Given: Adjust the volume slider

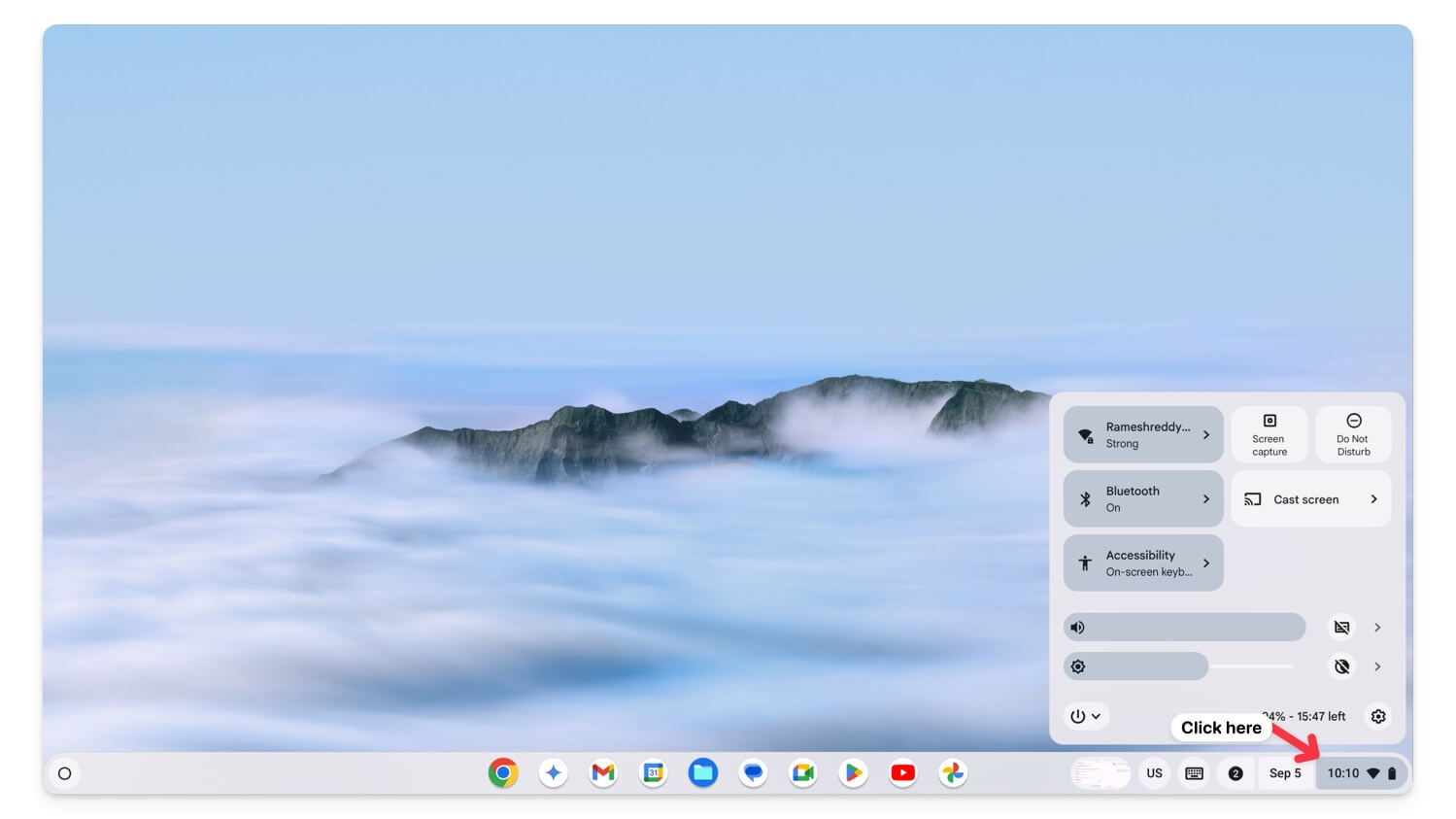Looking at the screenshot, I should tap(1184, 628).
